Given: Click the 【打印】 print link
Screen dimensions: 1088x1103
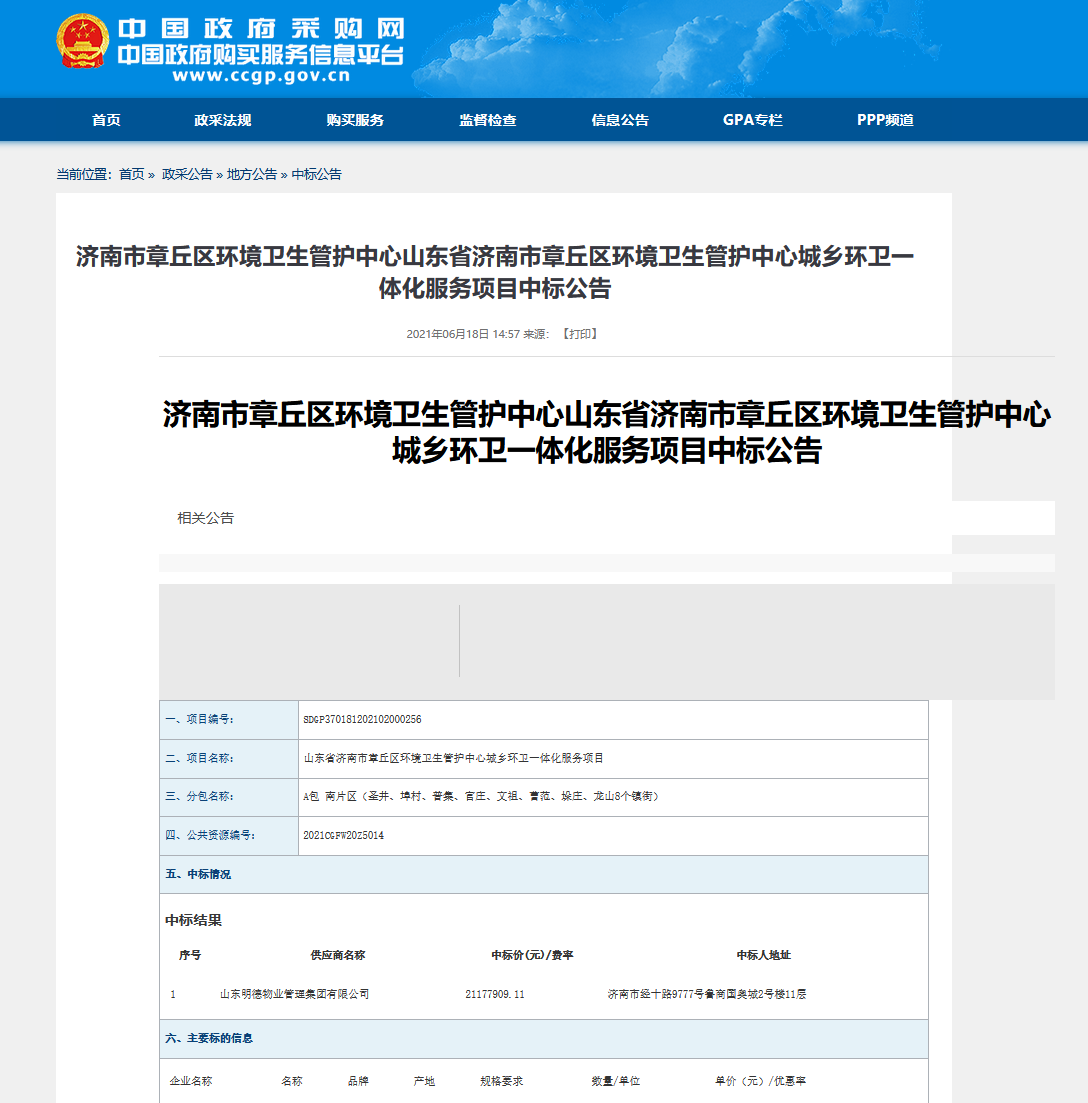Looking at the screenshot, I should coord(580,334).
